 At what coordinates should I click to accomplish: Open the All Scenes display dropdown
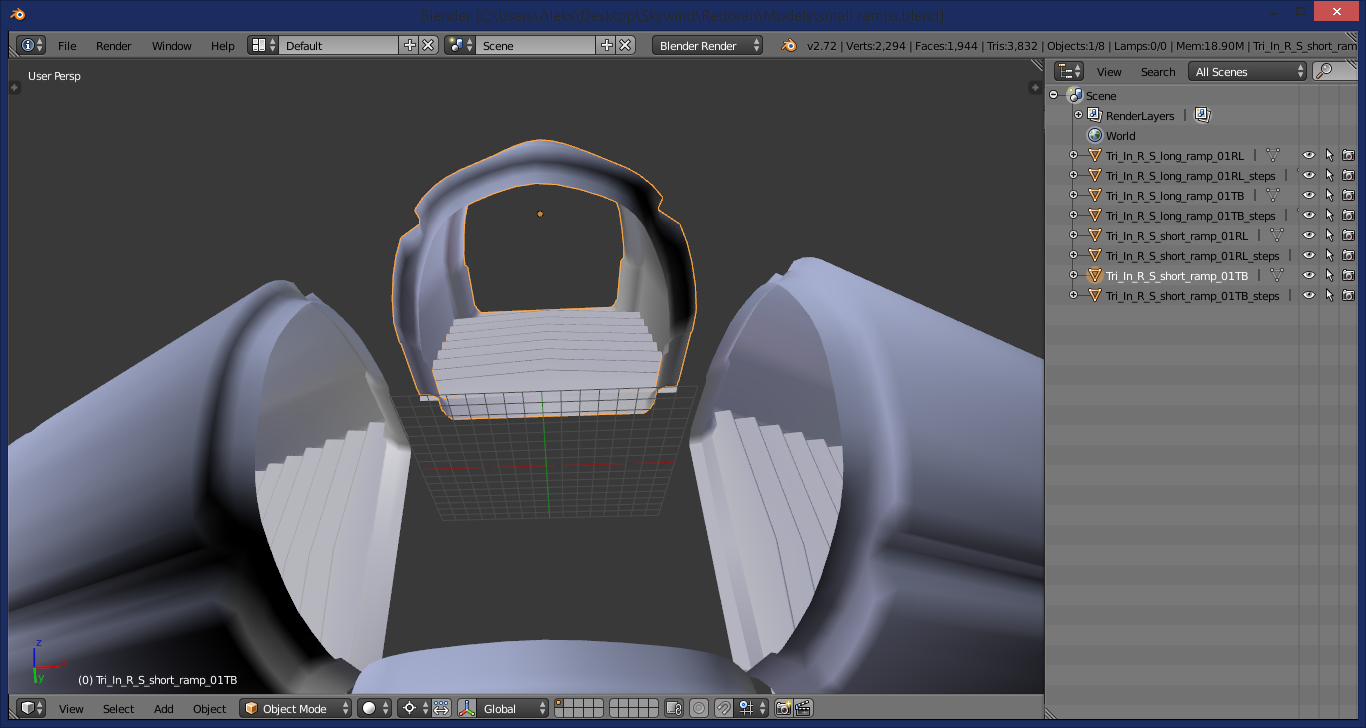(x=1247, y=71)
